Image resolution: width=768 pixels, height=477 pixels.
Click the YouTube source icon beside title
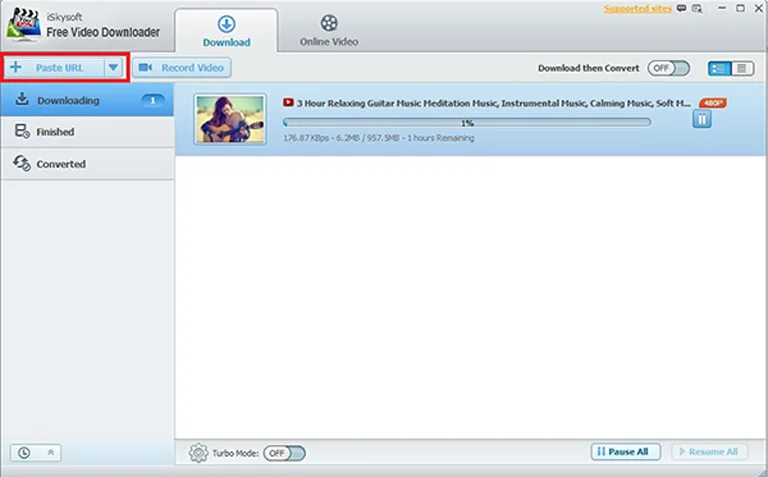(x=288, y=102)
